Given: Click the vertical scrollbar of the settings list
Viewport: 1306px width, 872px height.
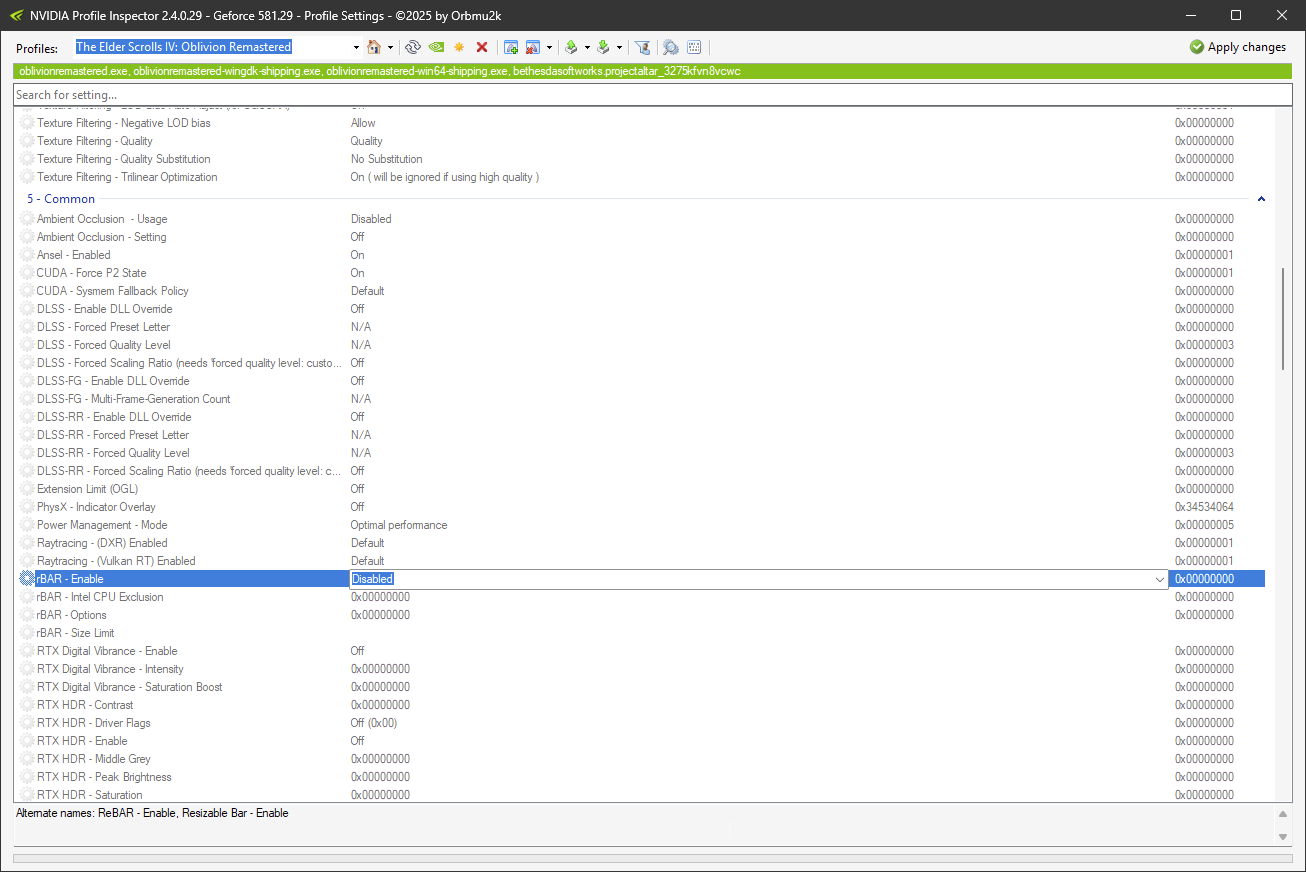Looking at the screenshot, I should [1284, 320].
